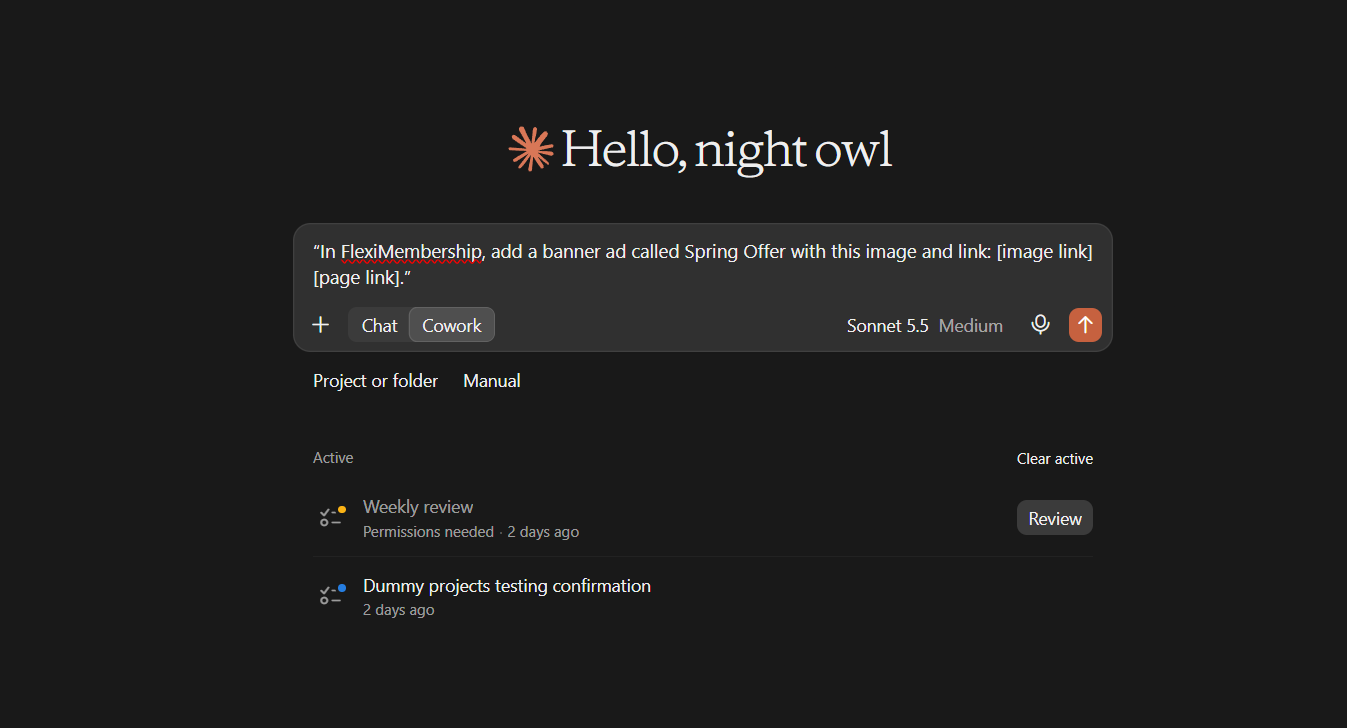Click inside the prompt text field
The width and height of the screenshot is (1347, 728).
pos(703,265)
